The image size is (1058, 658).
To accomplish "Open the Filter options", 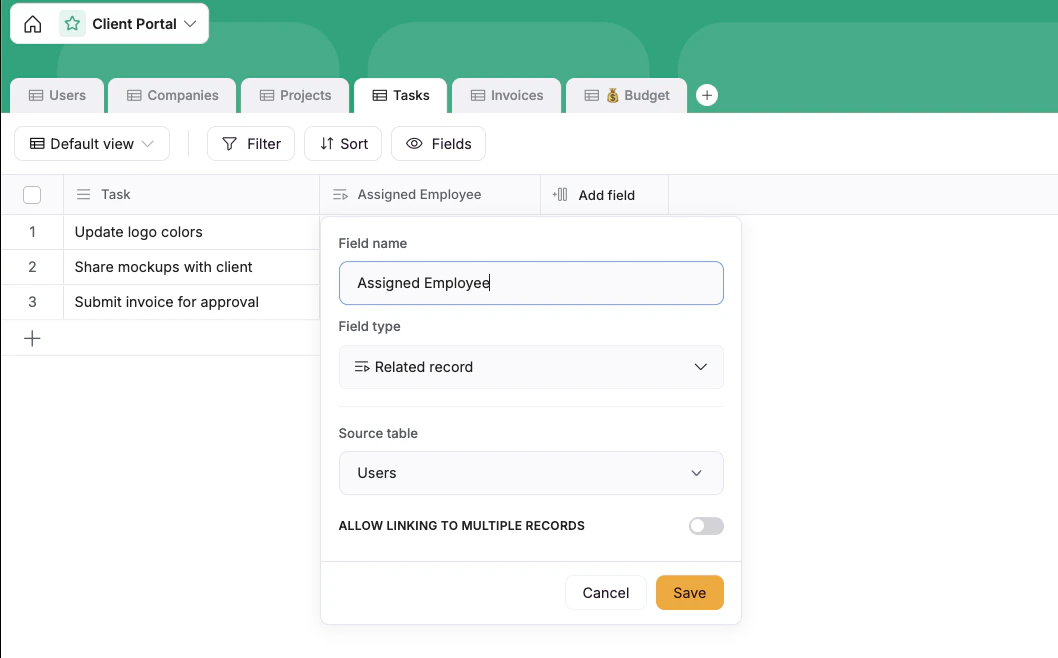I will [x=251, y=144].
